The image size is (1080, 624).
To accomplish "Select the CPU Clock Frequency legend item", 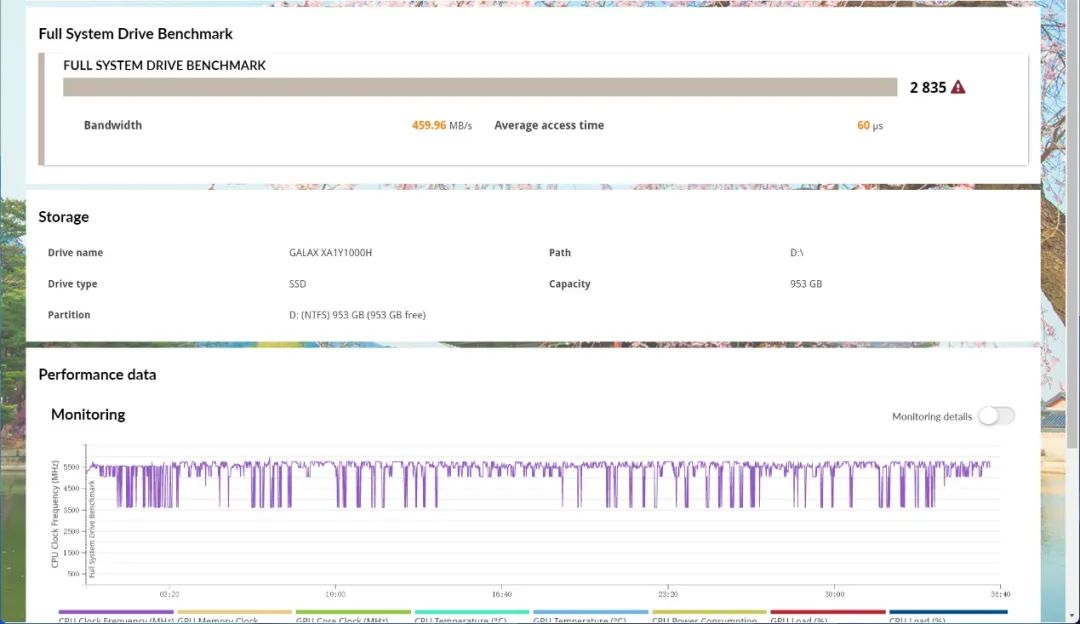I will [x=116, y=617].
